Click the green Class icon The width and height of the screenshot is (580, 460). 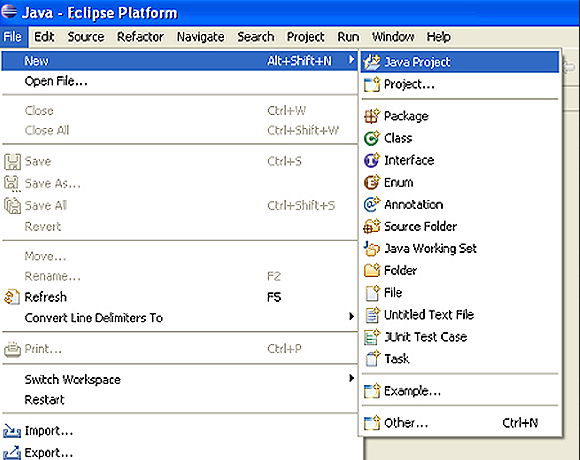pyautogui.click(x=372, y=138)
